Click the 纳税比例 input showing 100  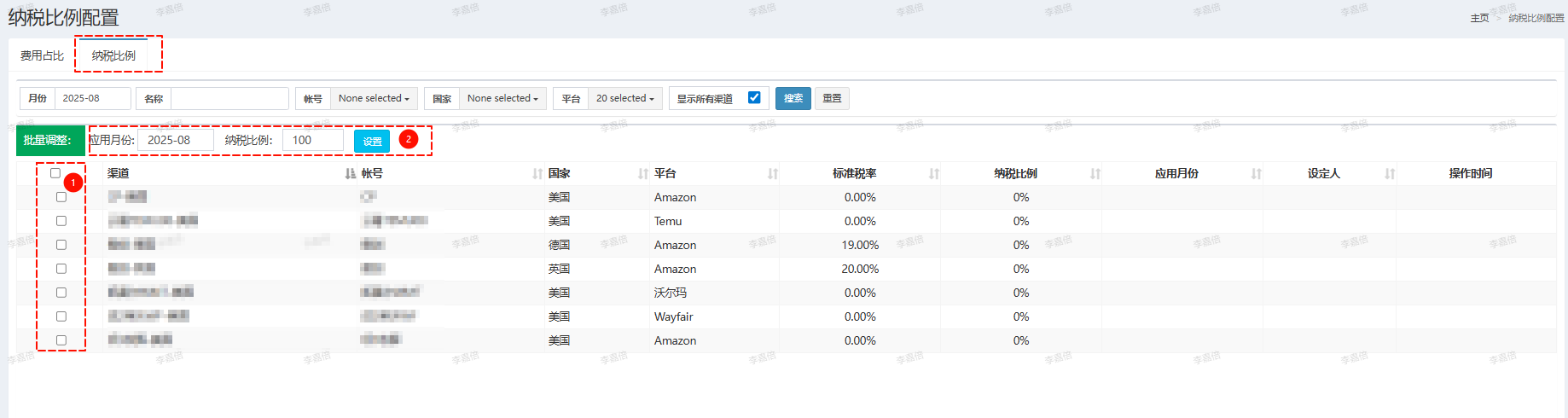(x=312, y=140)
